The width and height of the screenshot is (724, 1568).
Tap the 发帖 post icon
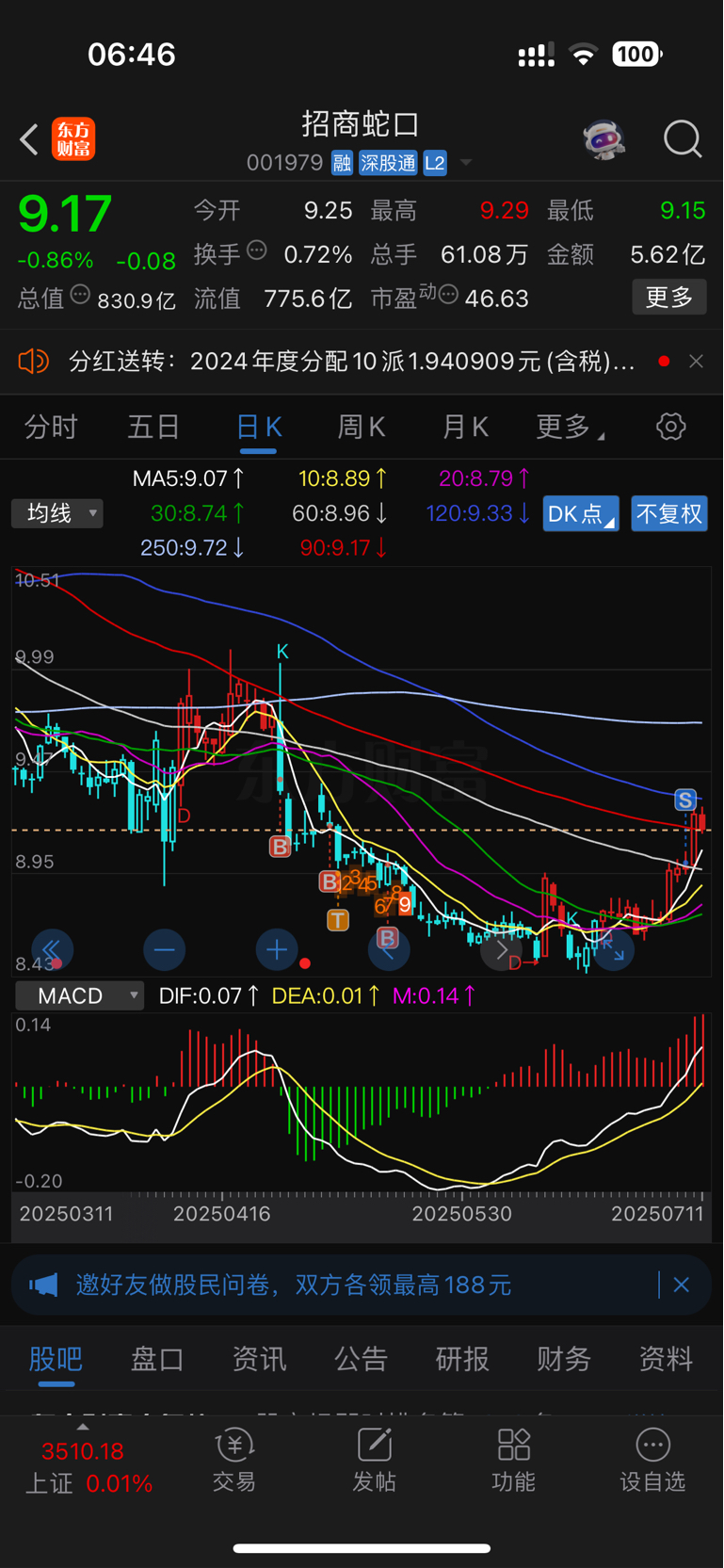374,1461
